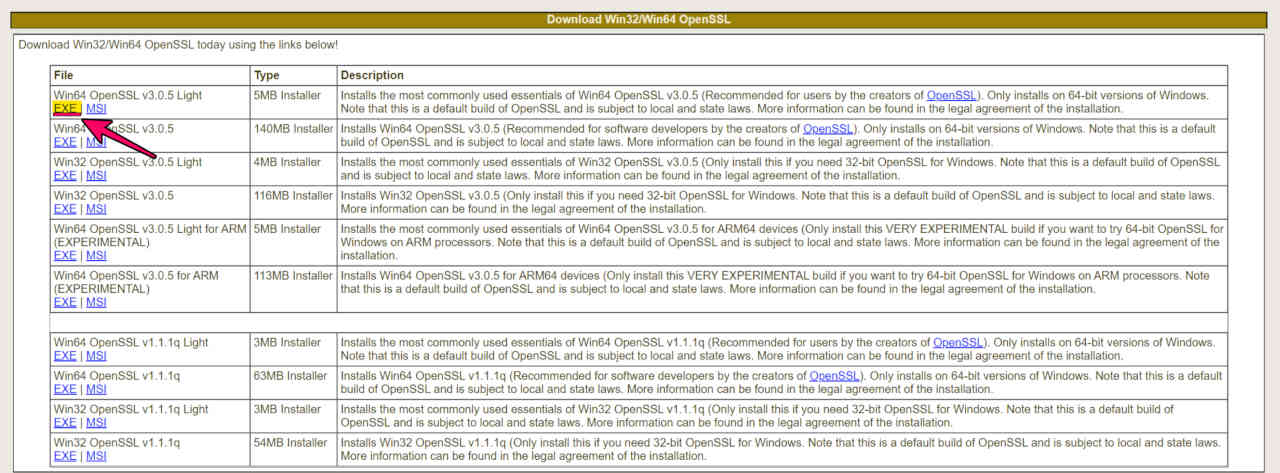The image size is (1280, 473).
Task: Click MSI for Win64 v3.0.5 Light for ARM
Action: pos(96,256)
